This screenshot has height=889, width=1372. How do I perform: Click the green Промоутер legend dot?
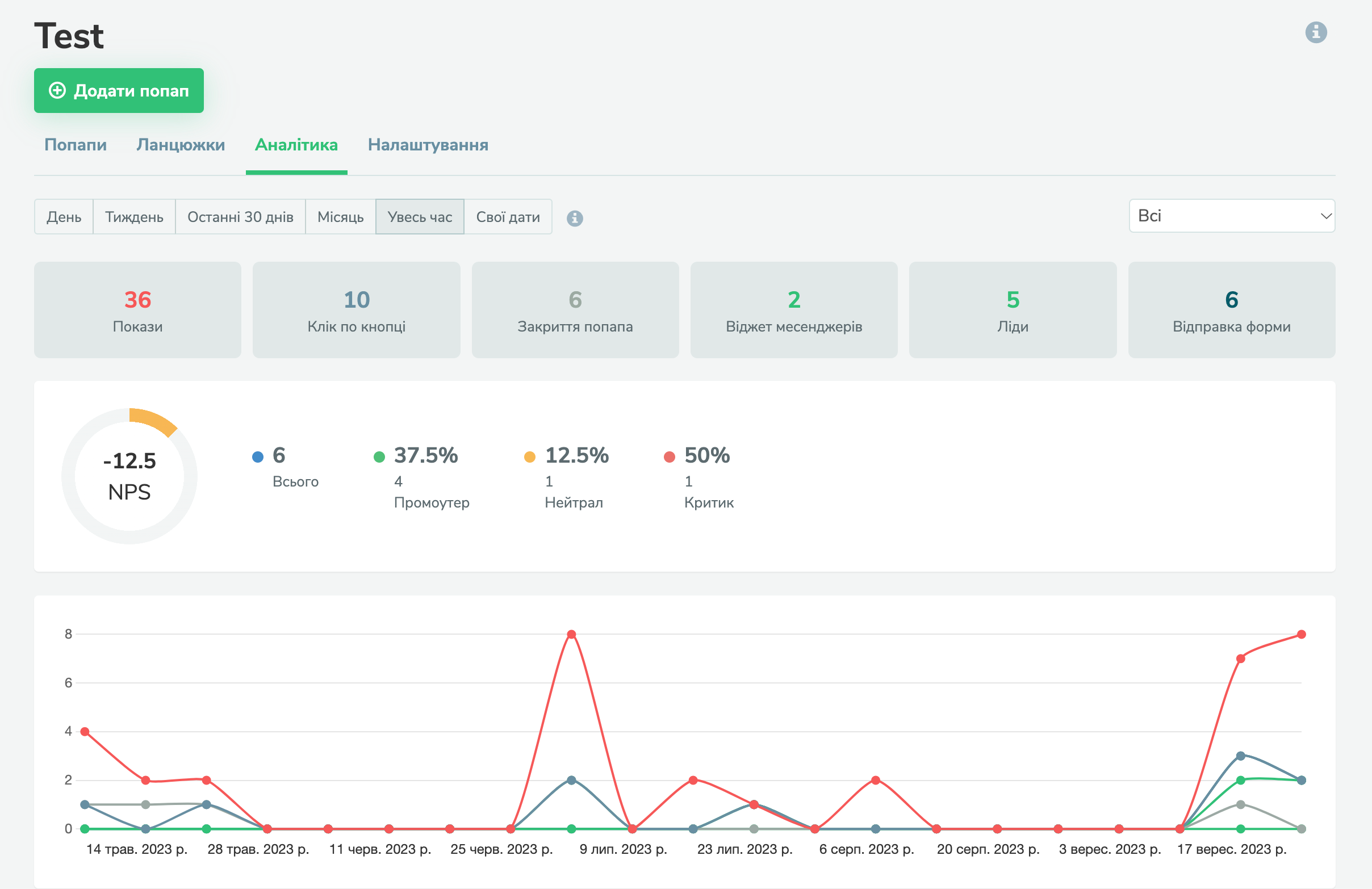(x=379, y=457)
